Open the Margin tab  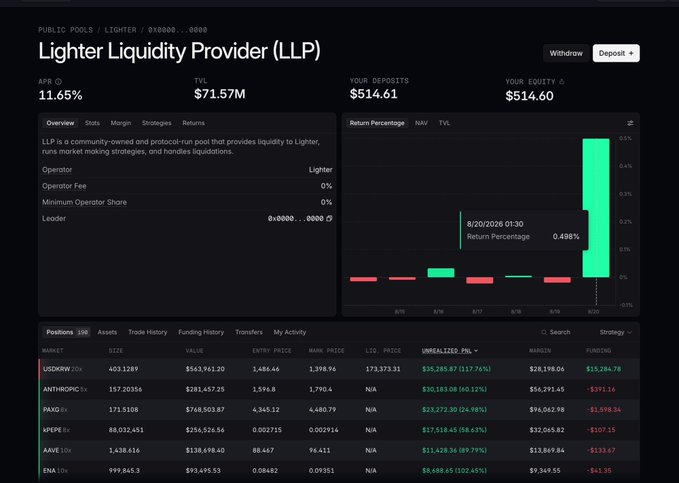click(121, 123)
